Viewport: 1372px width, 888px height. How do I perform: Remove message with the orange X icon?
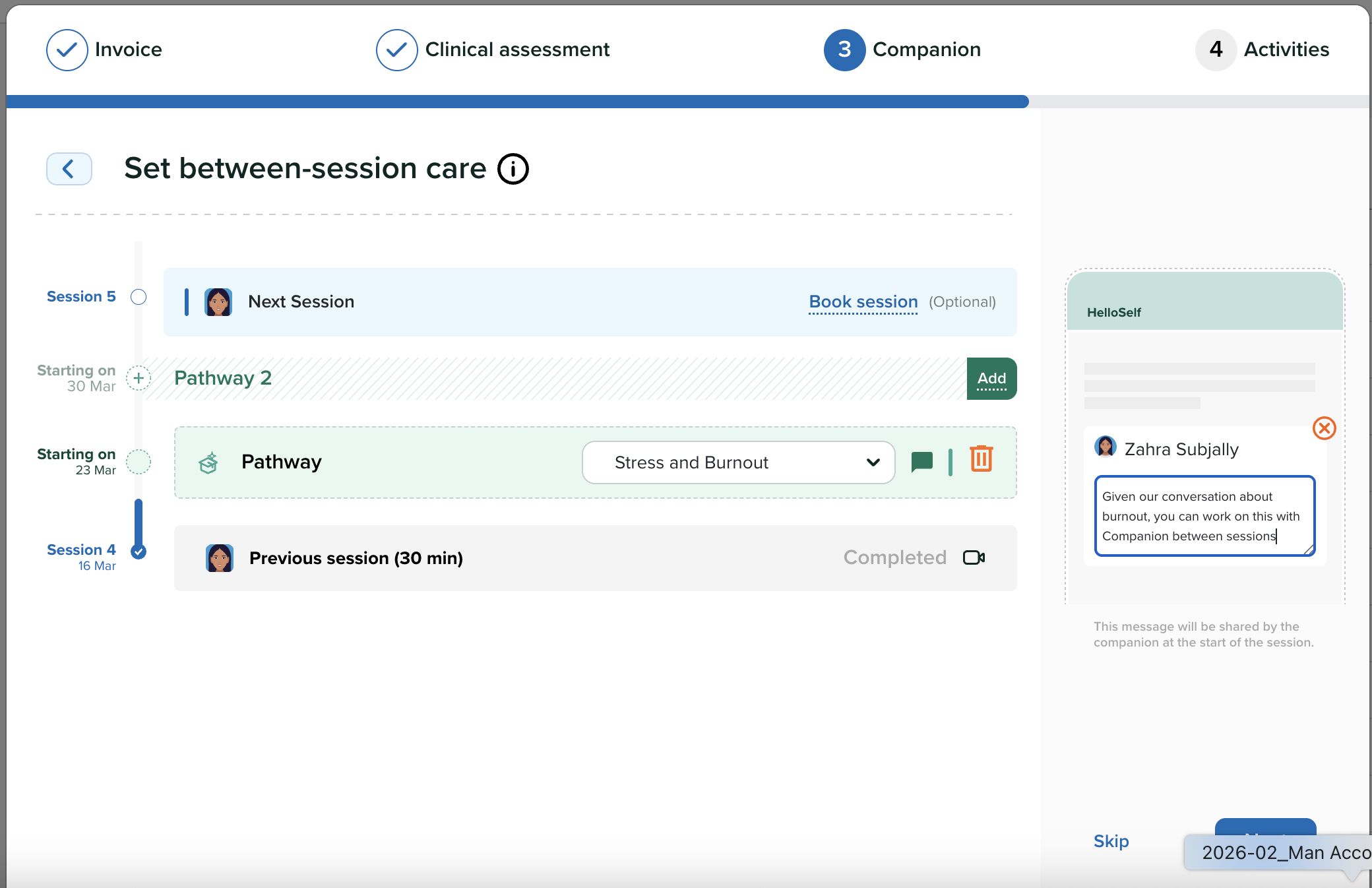tap(1324, 428)
